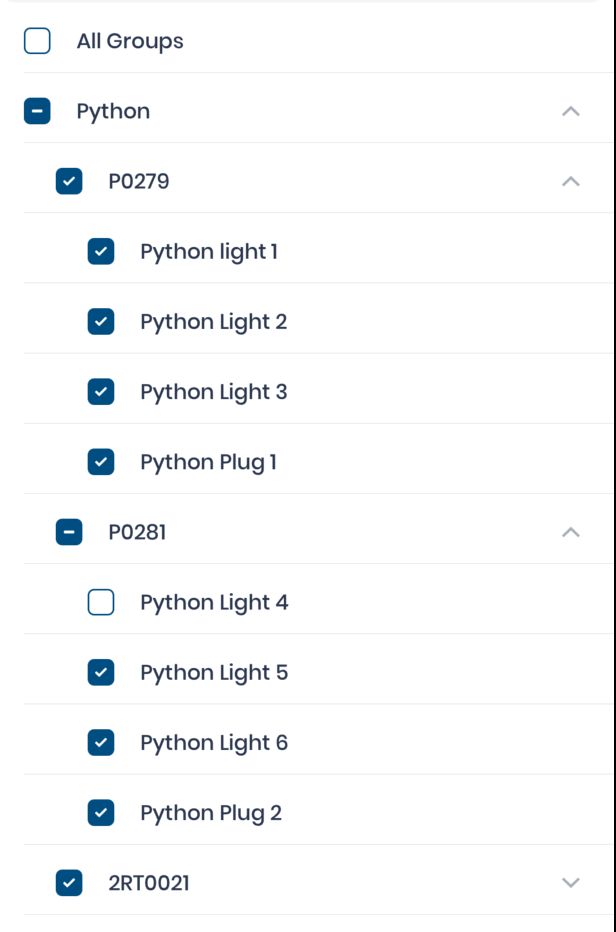616x932 pixels.
Task: Collapse the Python group chevron
Action: [x=571, y=111]
